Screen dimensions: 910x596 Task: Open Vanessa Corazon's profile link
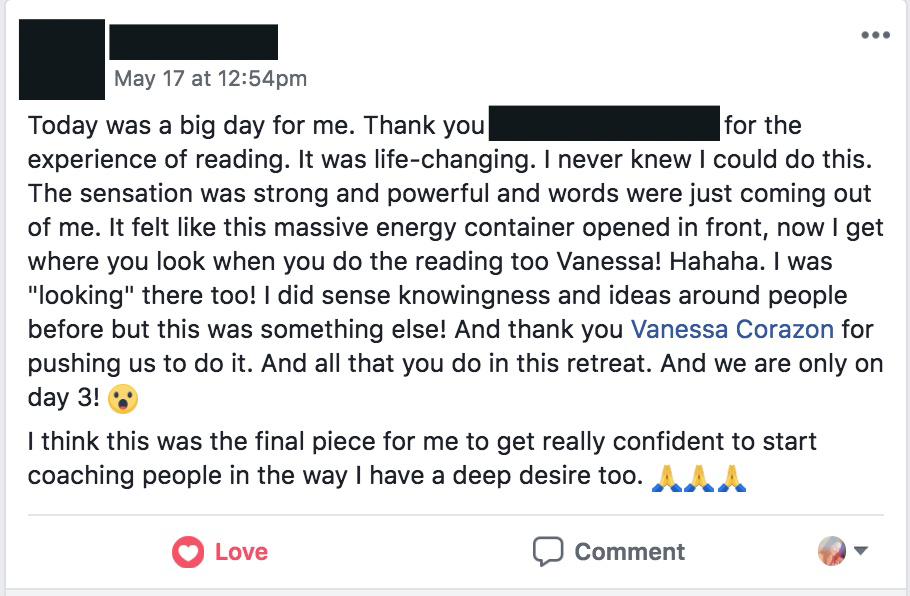[732, 330]
